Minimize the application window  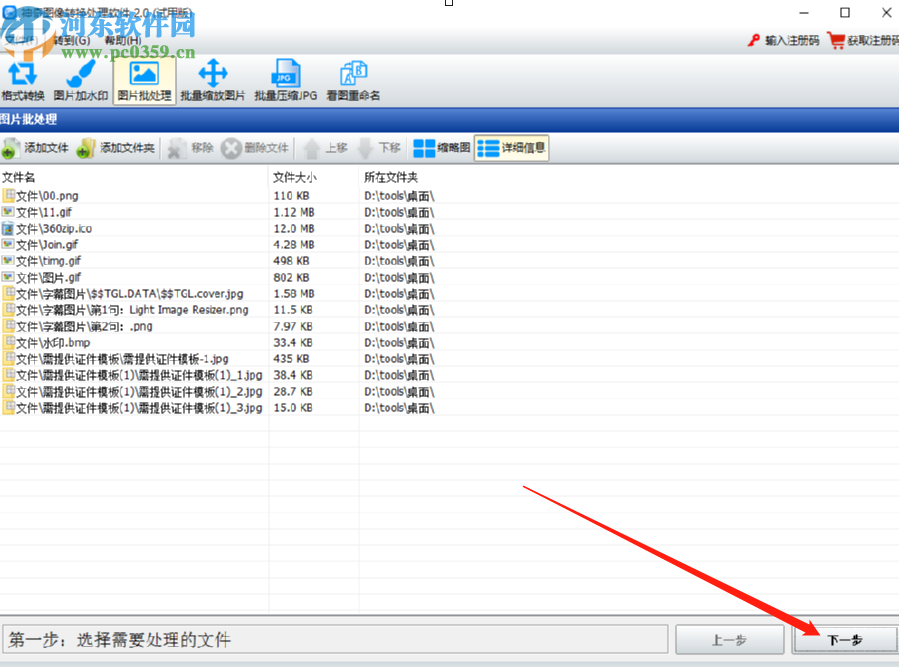tap(804, 12)
